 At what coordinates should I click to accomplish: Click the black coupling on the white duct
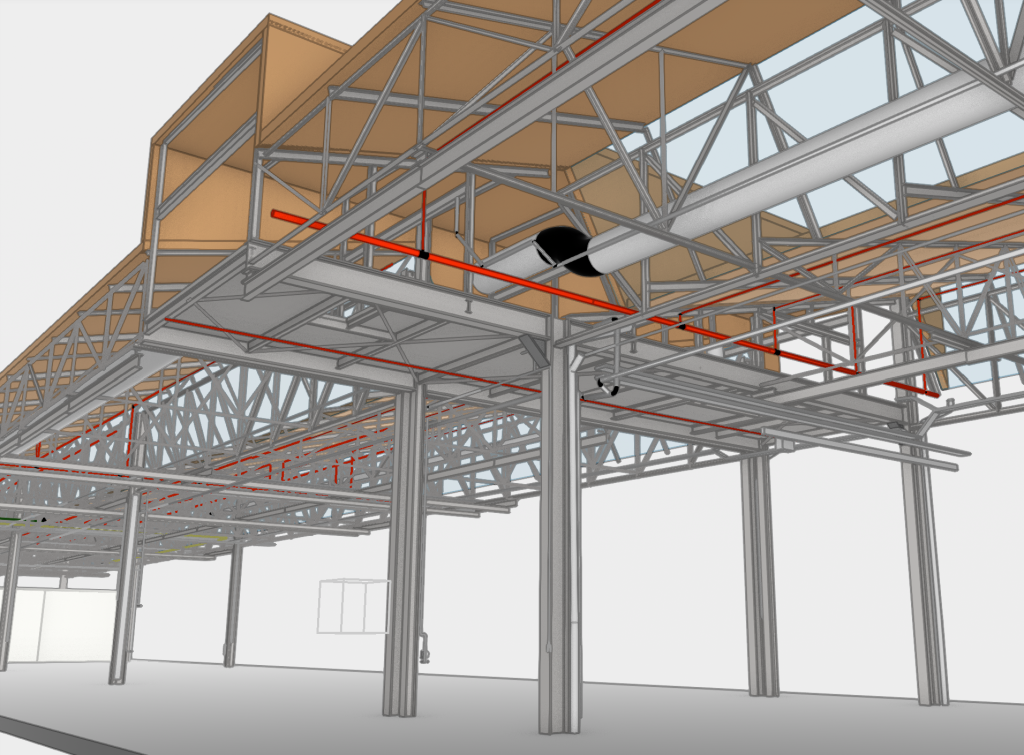[564, 250]
